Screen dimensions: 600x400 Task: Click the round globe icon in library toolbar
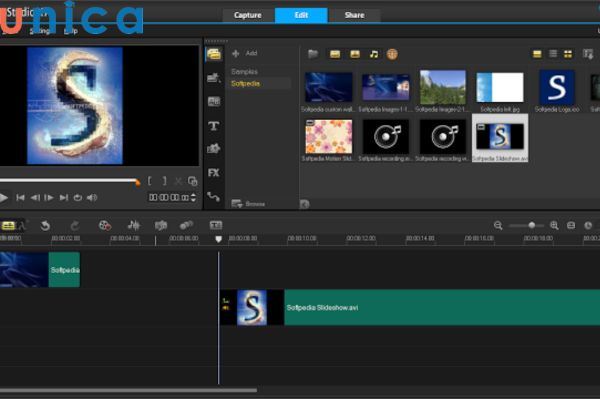pos(392,54)
